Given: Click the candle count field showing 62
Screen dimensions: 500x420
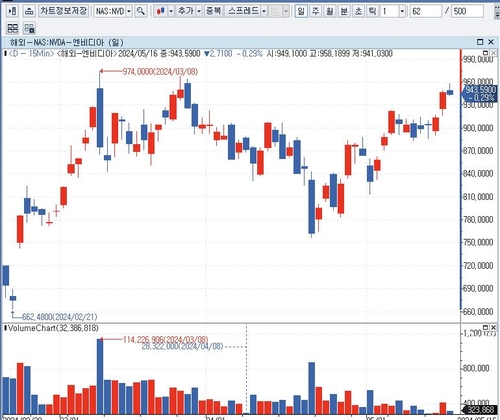Looking at the screenshot, I should tap(426, 11).
